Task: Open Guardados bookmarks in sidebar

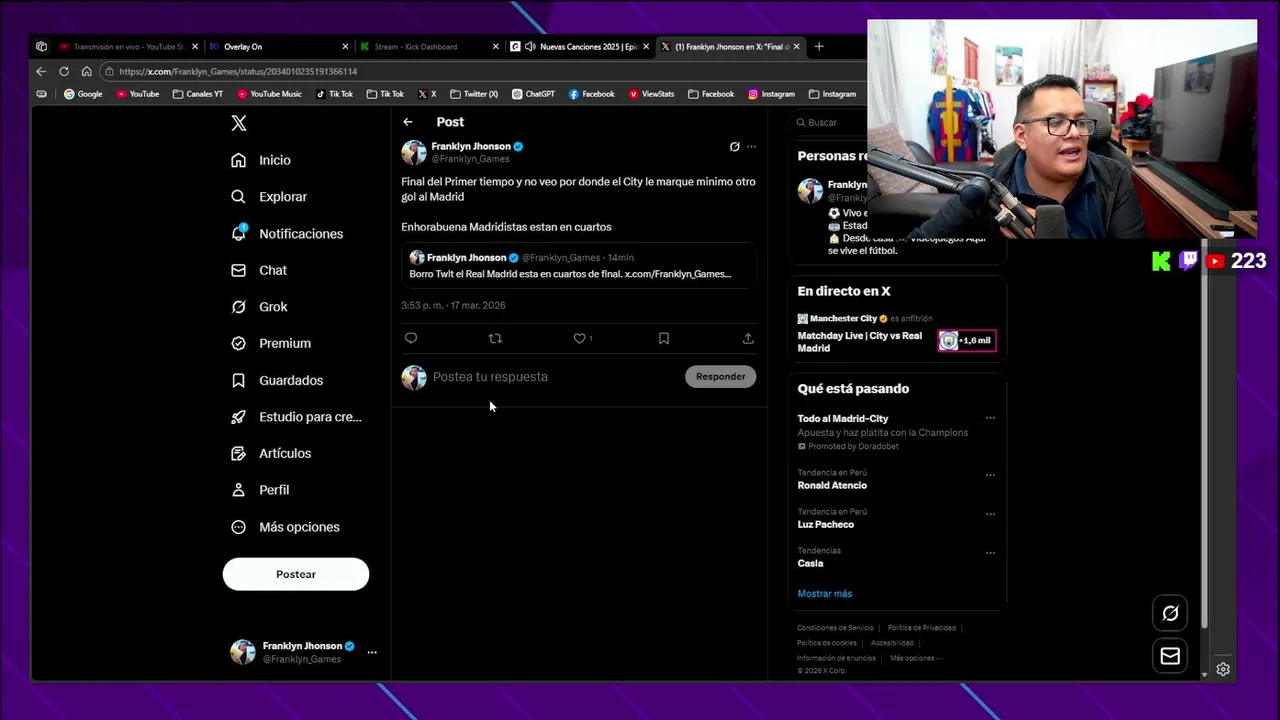Action: point(277,380)
